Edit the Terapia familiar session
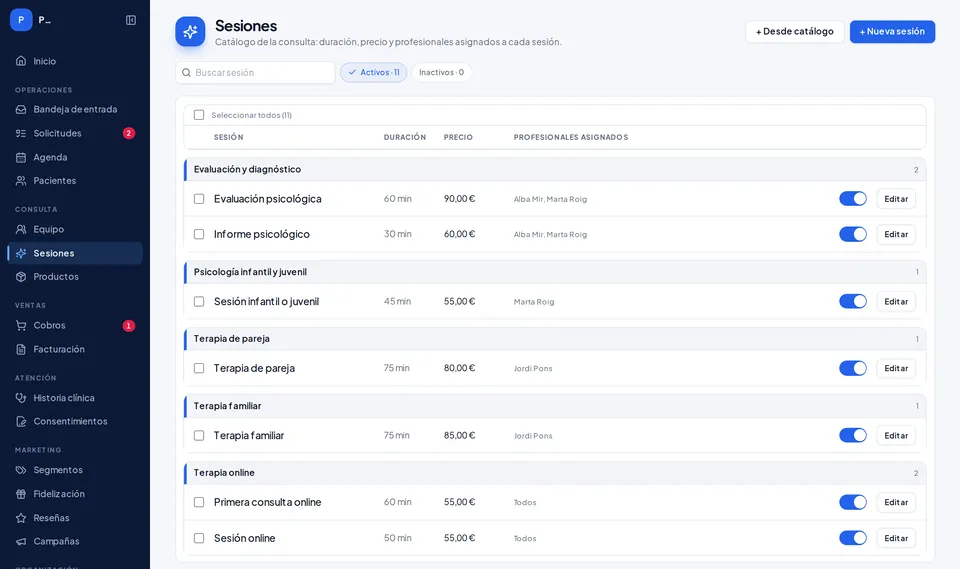The height and width of the screenshot is (569, 960). 896,435
